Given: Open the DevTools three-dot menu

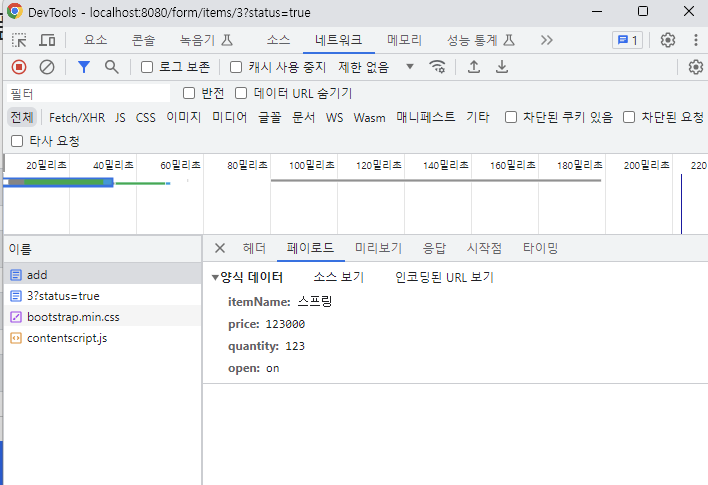Looking at the screenshot, I should (x=695, y=40).
